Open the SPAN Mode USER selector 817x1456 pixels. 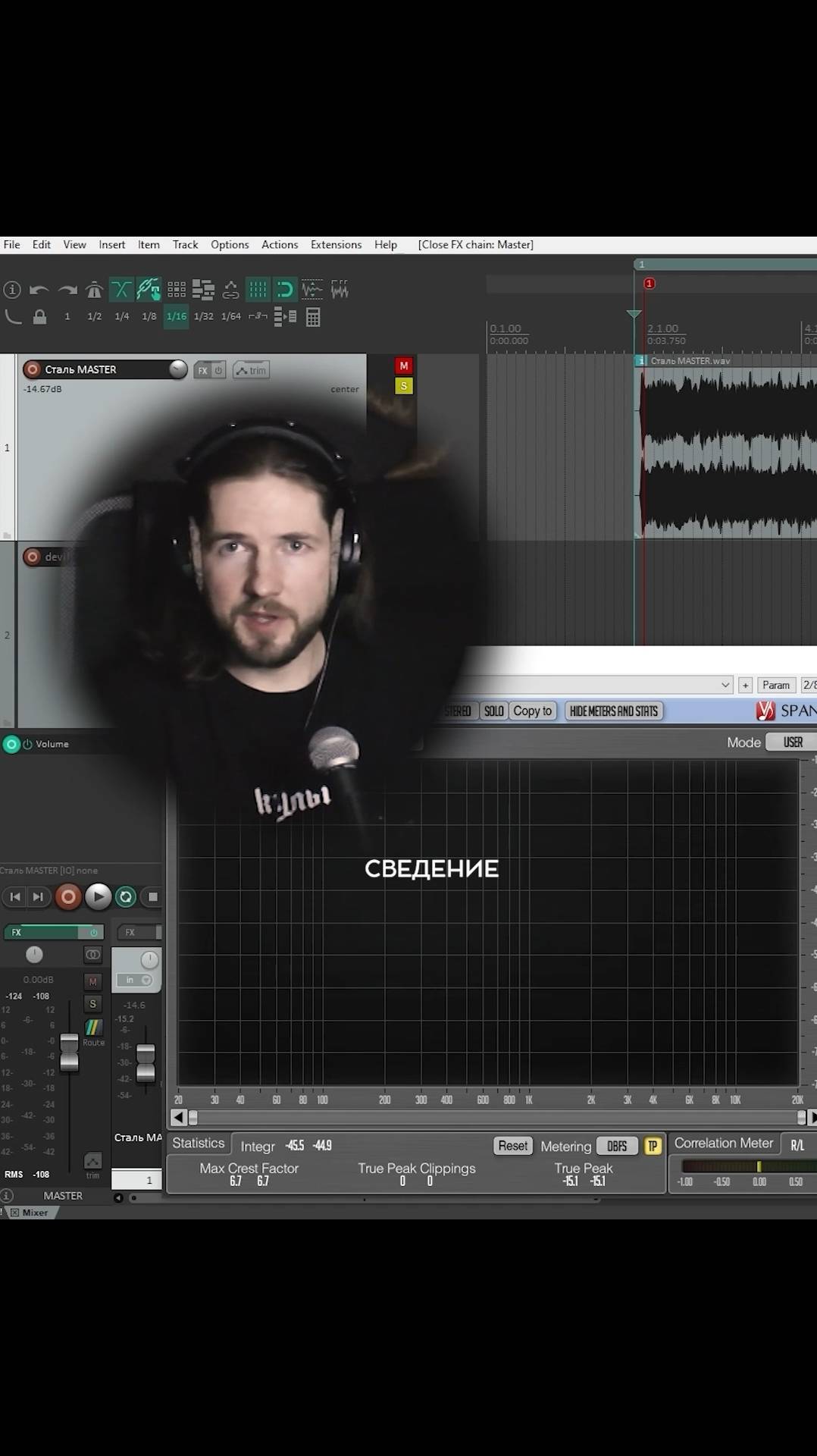[791, 742]
